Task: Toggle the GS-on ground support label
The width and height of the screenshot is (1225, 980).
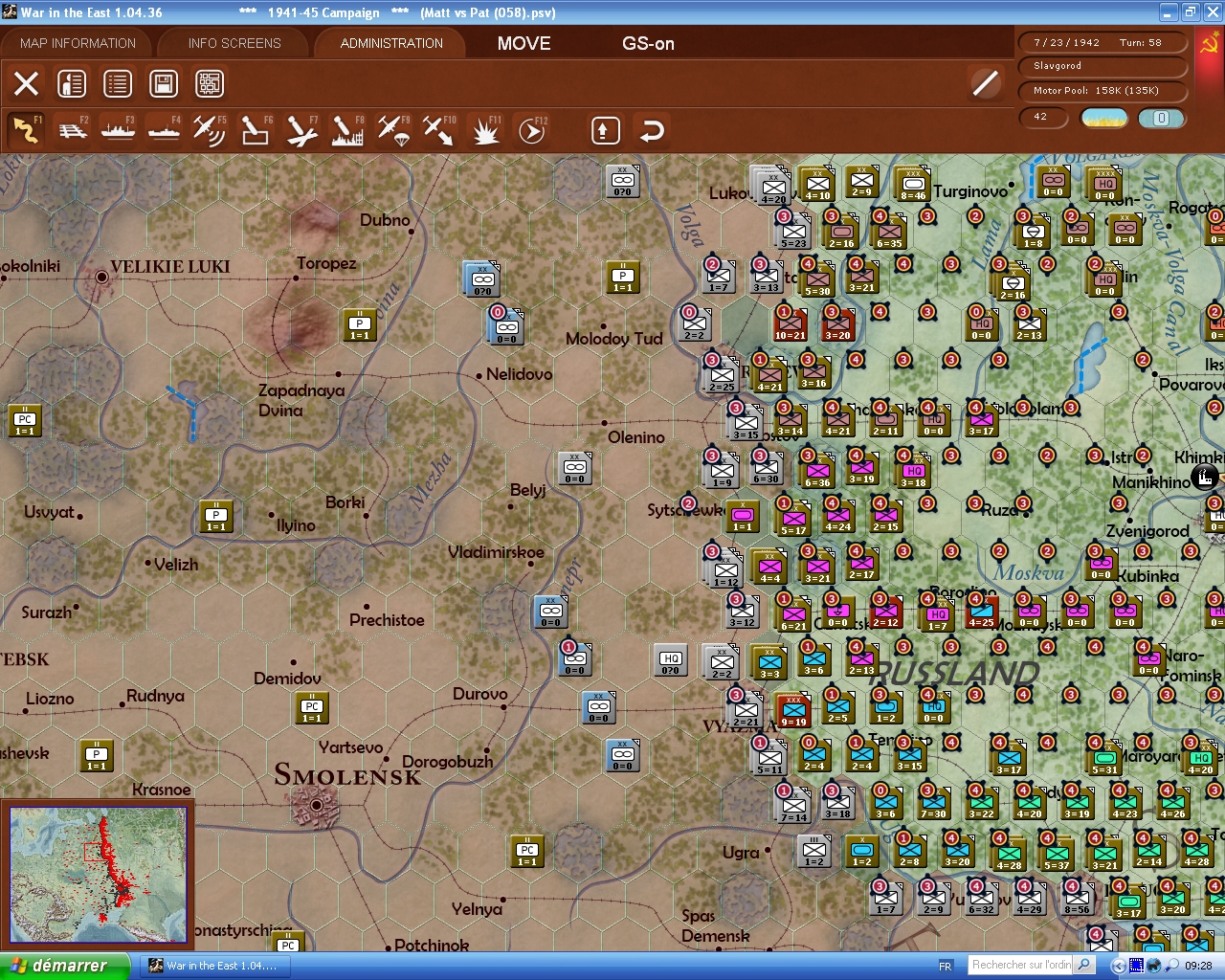Action: [x=648, y=43]
